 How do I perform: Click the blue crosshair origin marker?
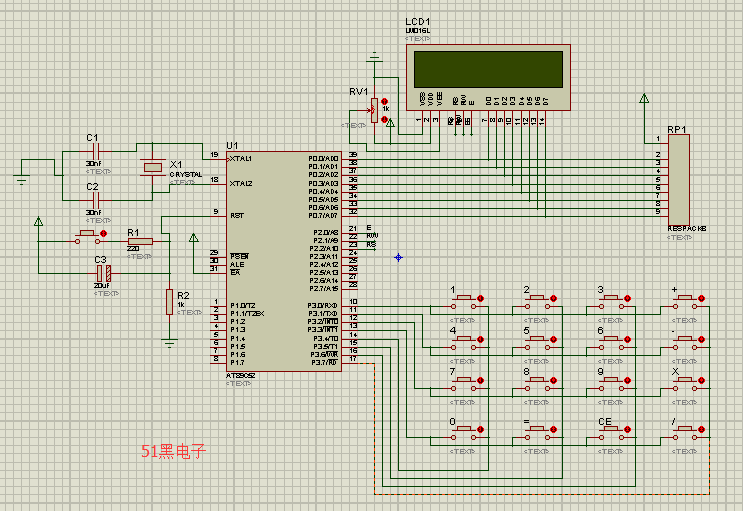point(399,257)
